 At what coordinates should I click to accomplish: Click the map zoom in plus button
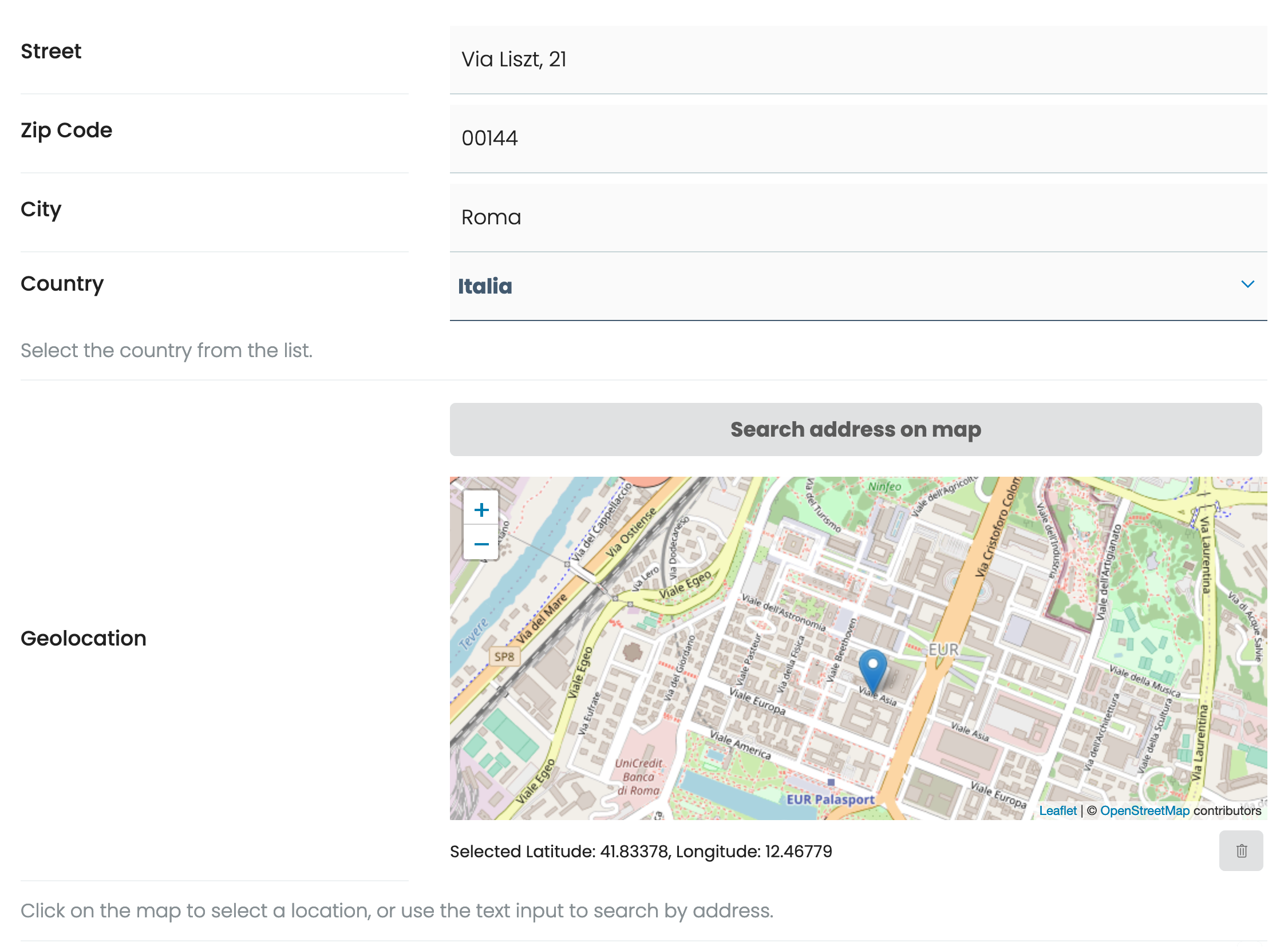(x=482, y=510)
